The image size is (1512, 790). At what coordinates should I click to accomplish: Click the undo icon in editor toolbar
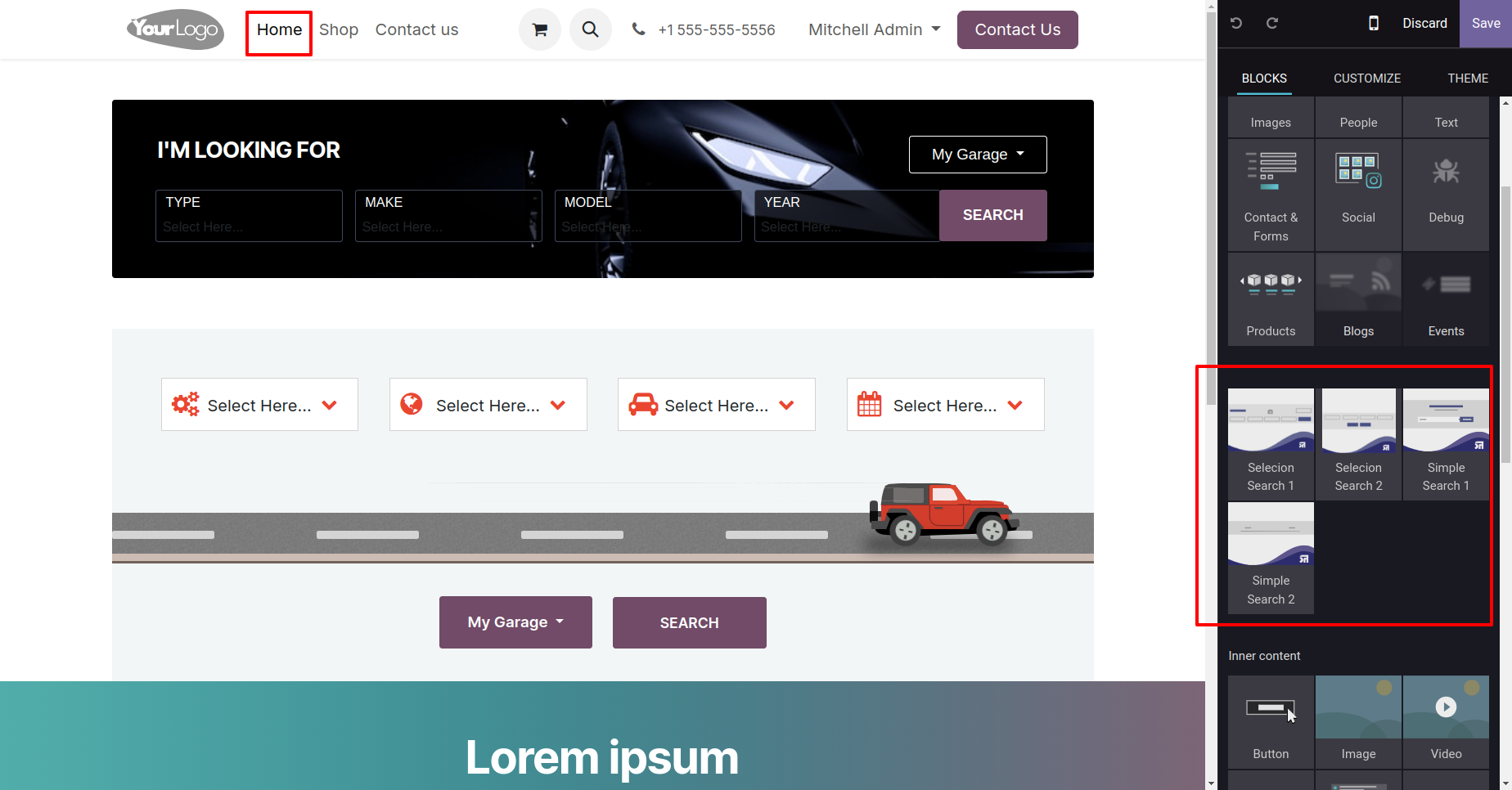[x=1236, y=23]
